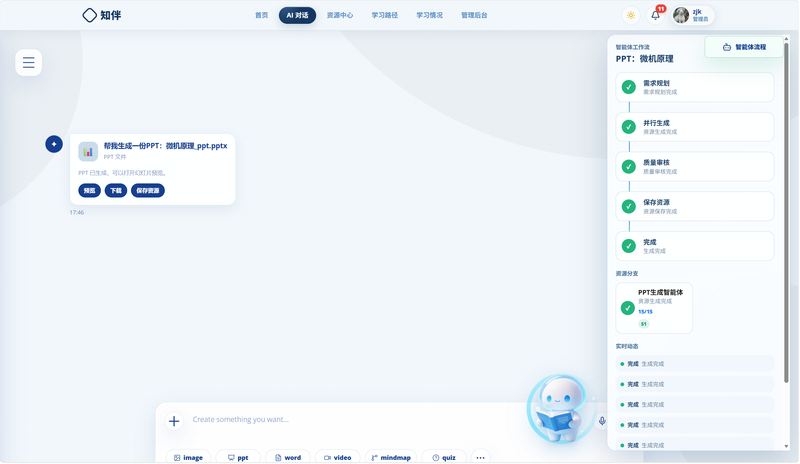
Task: Click the 资源分支 section heading
Action: click(627, 274)
